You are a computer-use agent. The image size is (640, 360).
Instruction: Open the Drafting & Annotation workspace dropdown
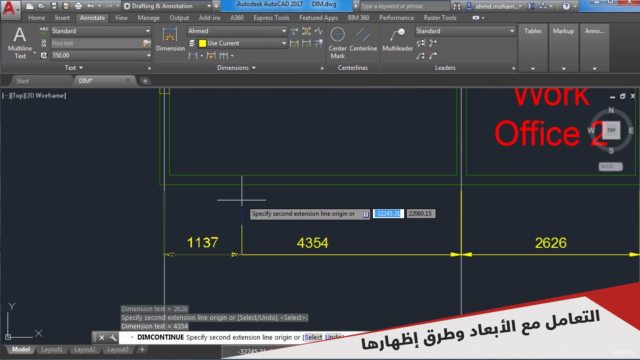tap(209, 6)
